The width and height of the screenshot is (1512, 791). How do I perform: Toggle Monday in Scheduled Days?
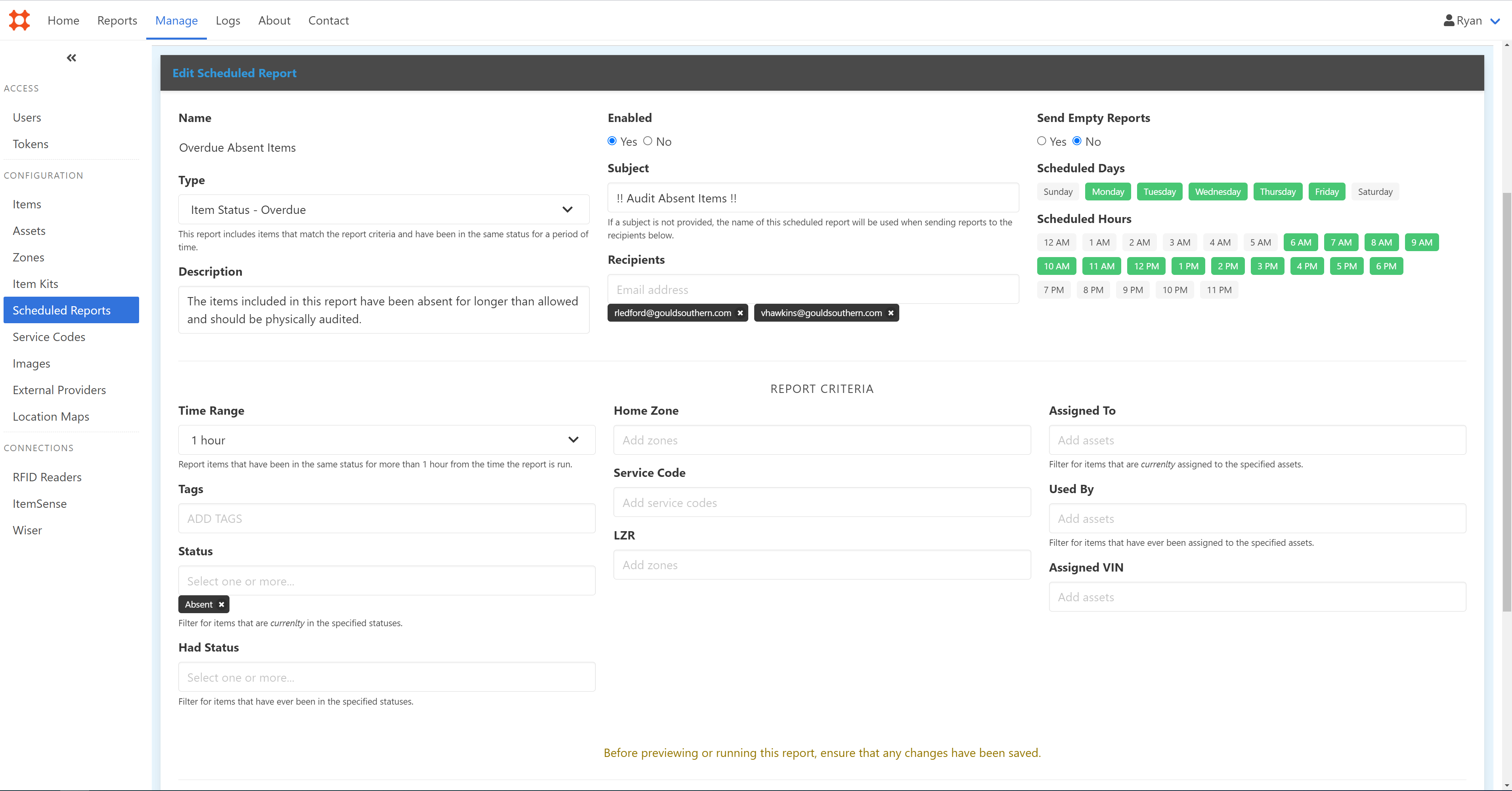pyautogui.click(x=1108, y=192)
